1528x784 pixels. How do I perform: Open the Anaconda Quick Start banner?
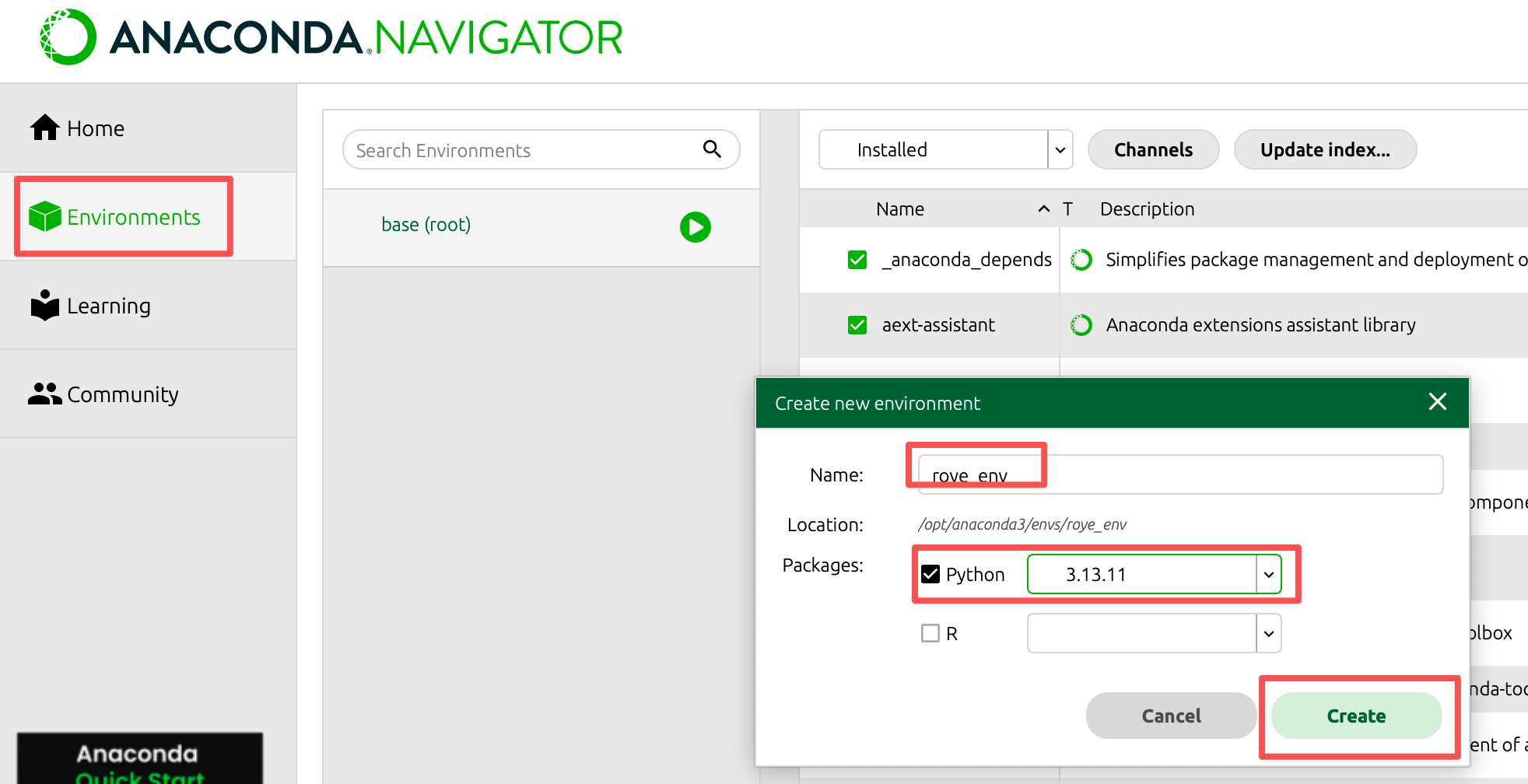coord(140,758)
